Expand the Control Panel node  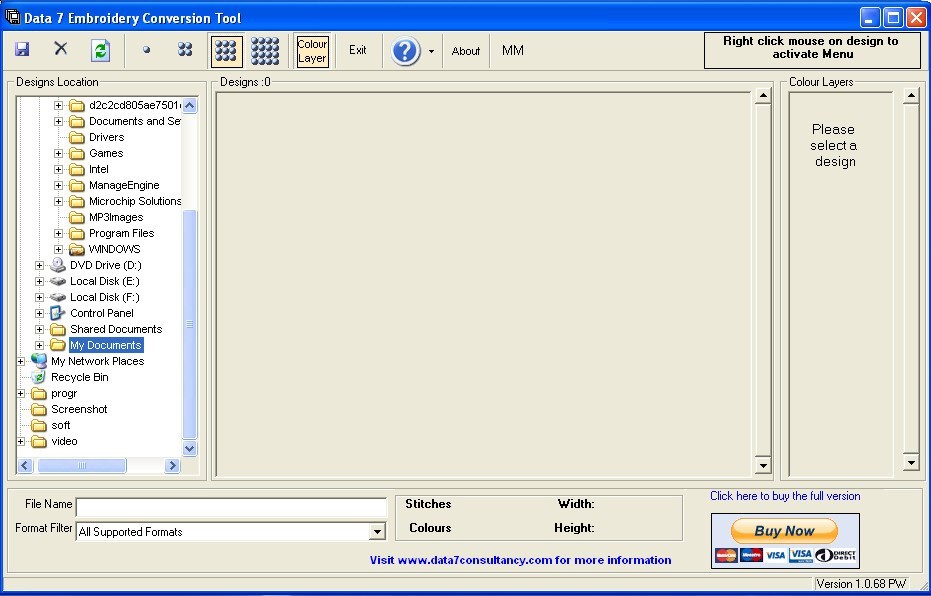pos(39,313)
